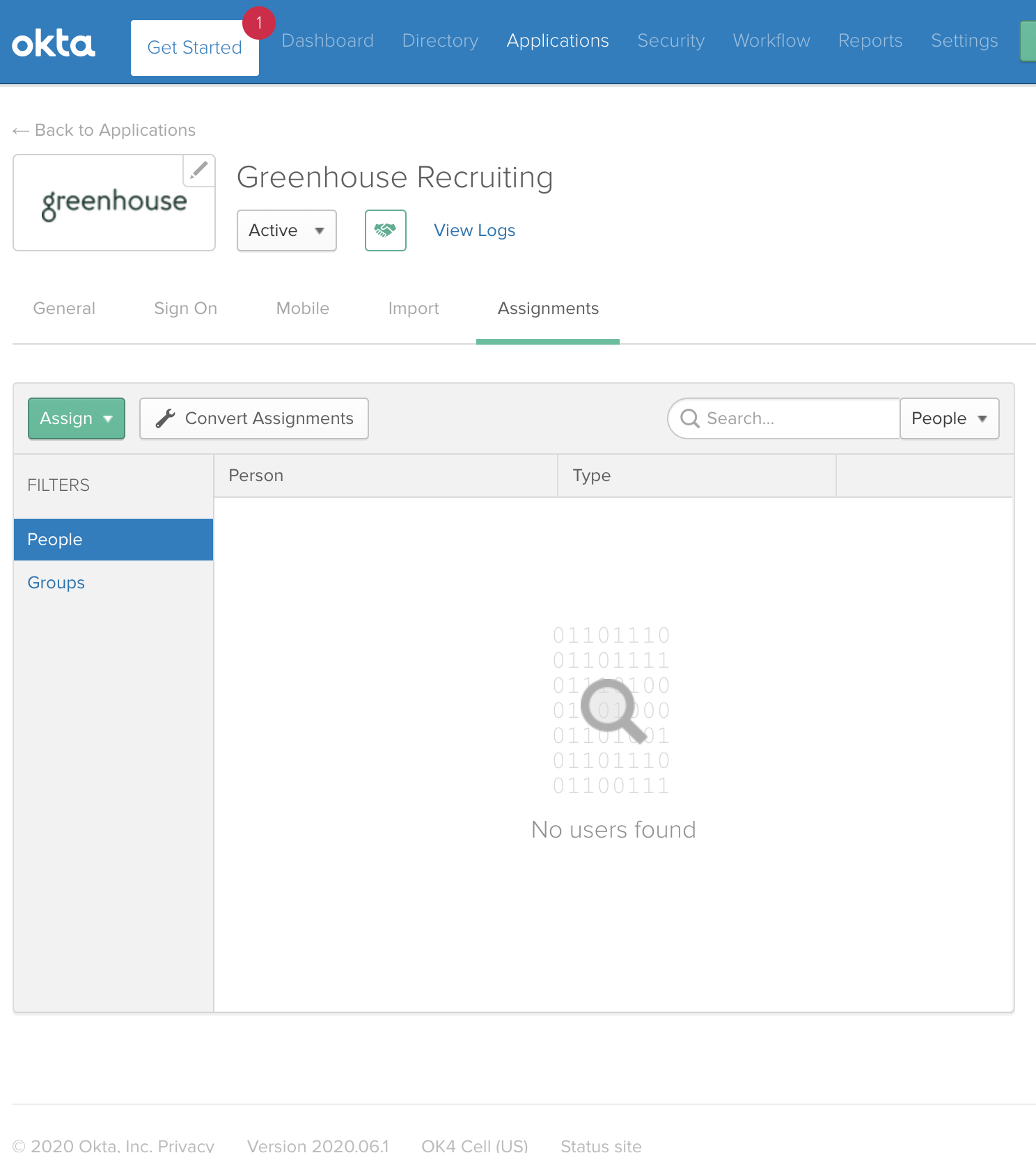The image size is (1036, 1153).
Task: Click the magnifier icon in search box
Action: (690, 418)
